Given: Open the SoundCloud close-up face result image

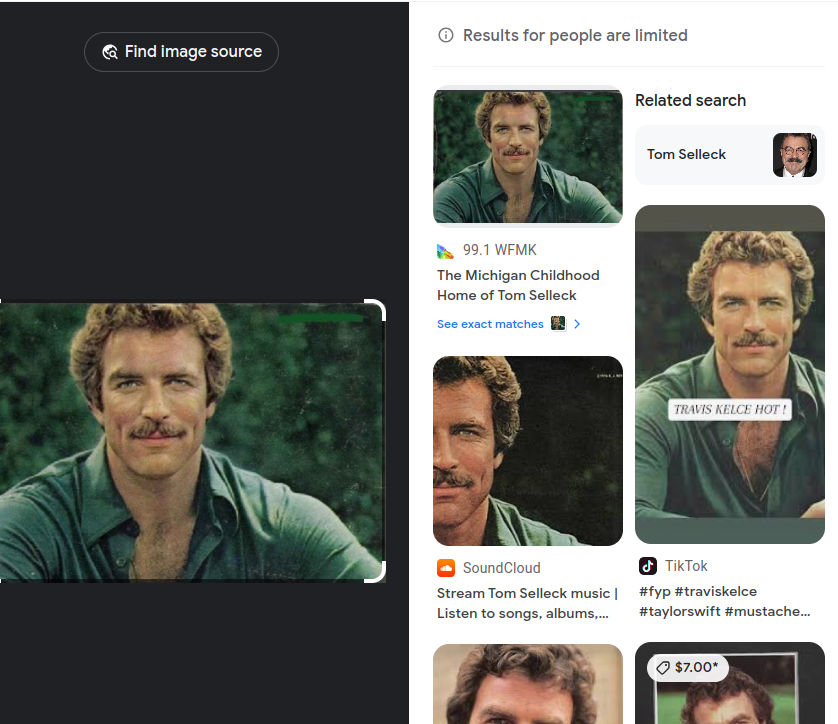Looking at the screenshot, I should (527, 451).
